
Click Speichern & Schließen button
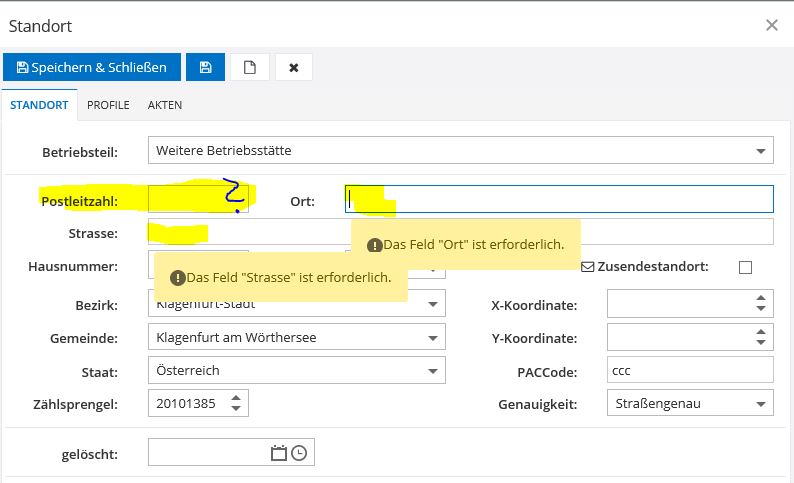(92, 67)
